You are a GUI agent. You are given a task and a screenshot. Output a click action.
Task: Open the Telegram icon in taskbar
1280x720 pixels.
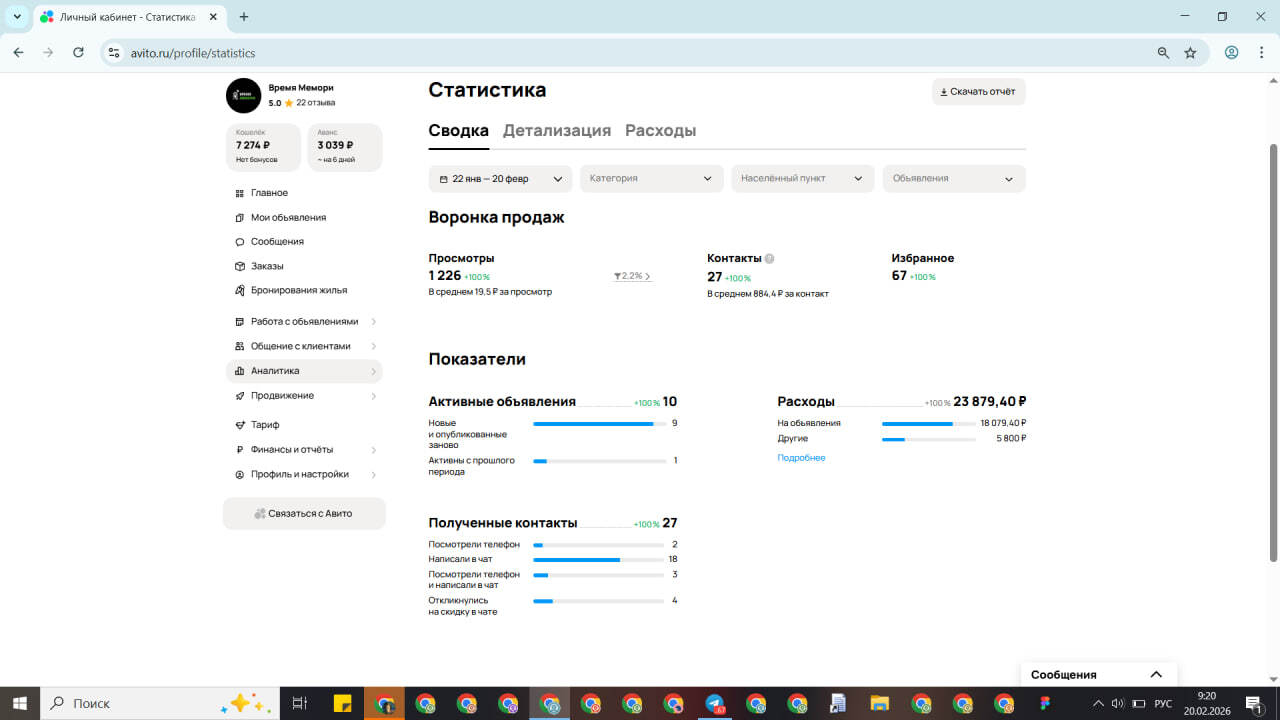(x=715, y=703)
